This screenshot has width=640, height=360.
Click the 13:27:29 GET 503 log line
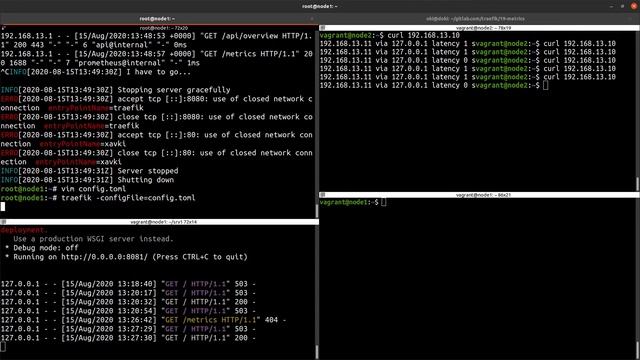(128, 329)
